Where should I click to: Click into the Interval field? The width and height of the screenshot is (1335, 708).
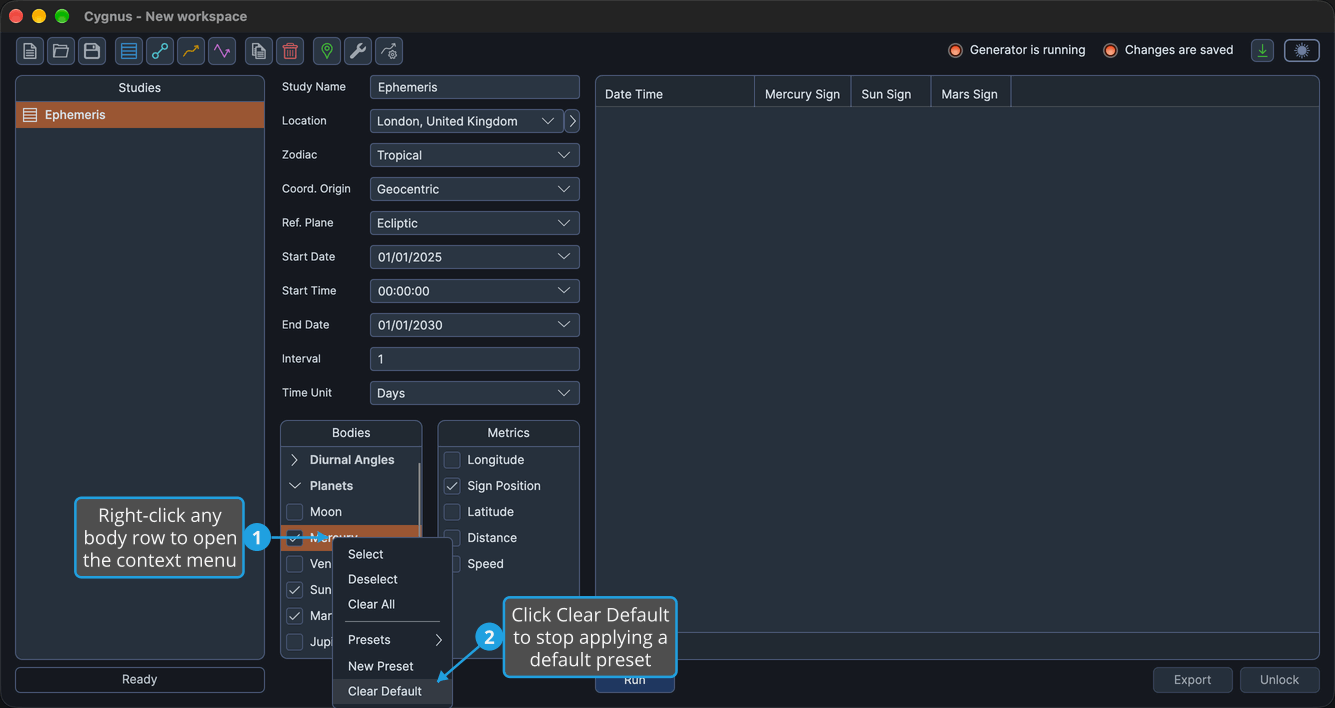475,359
